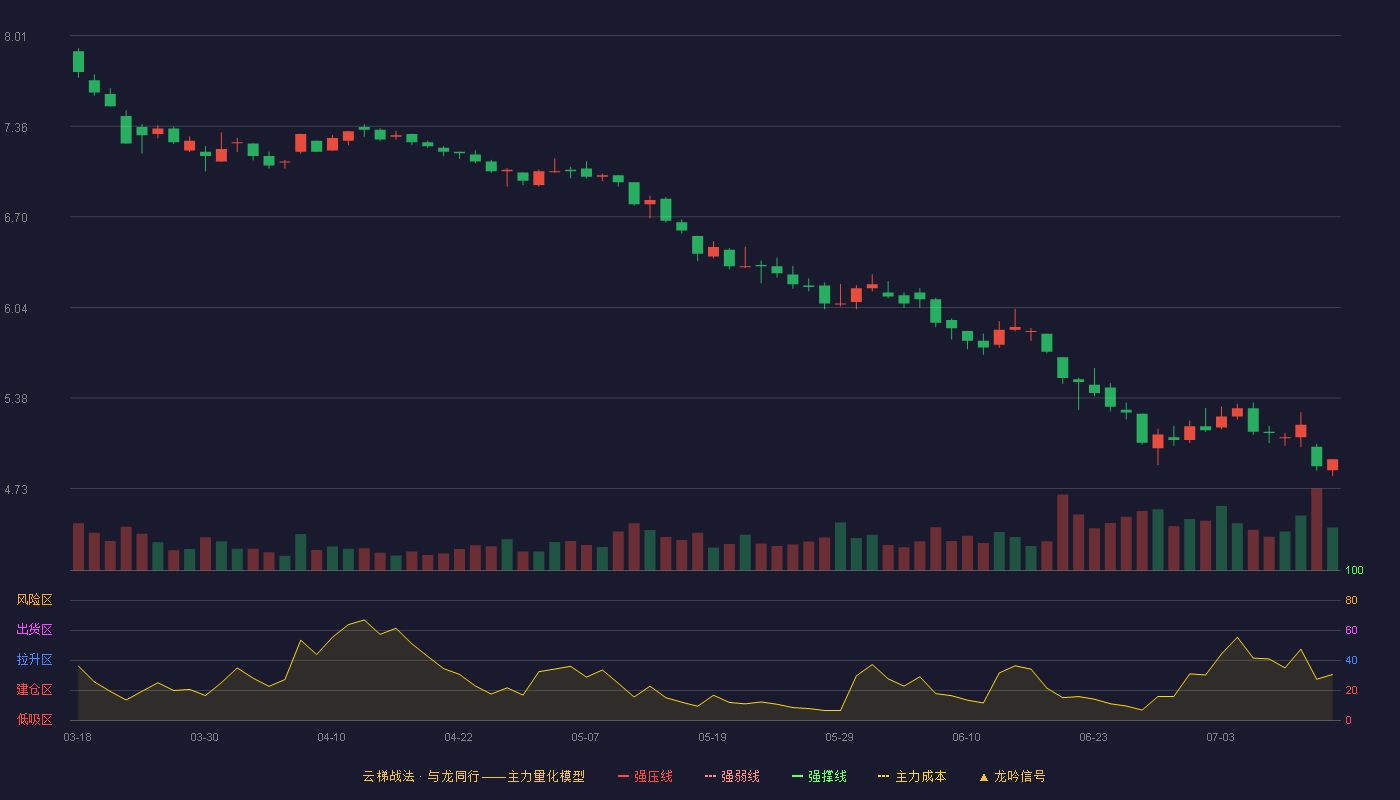This screenshot has width=1400, height=800.
Task: Click the 05-07 date label
Action: (585, 737)
